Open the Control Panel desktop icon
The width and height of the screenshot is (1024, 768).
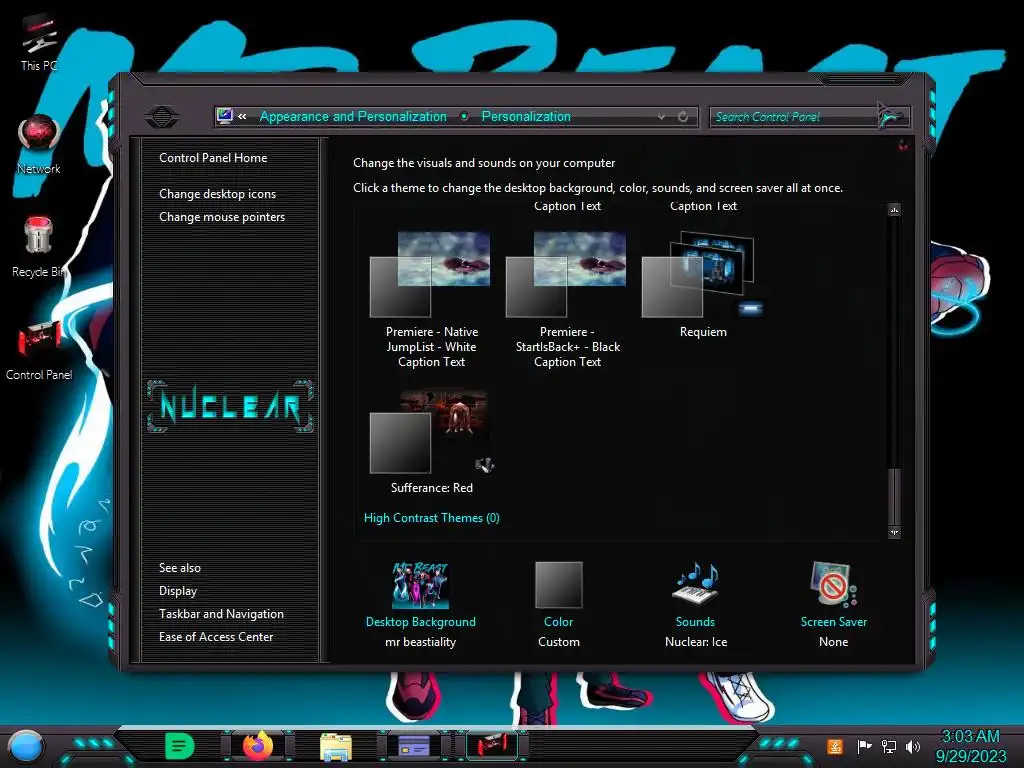[39, 351]
